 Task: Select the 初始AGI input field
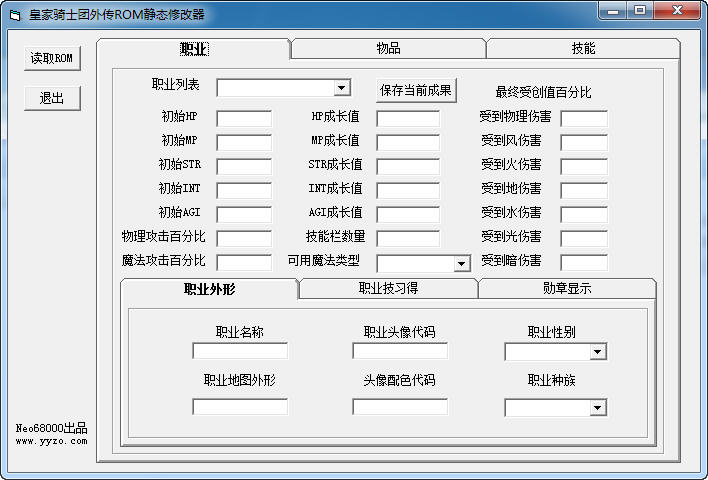coord(244,214)
